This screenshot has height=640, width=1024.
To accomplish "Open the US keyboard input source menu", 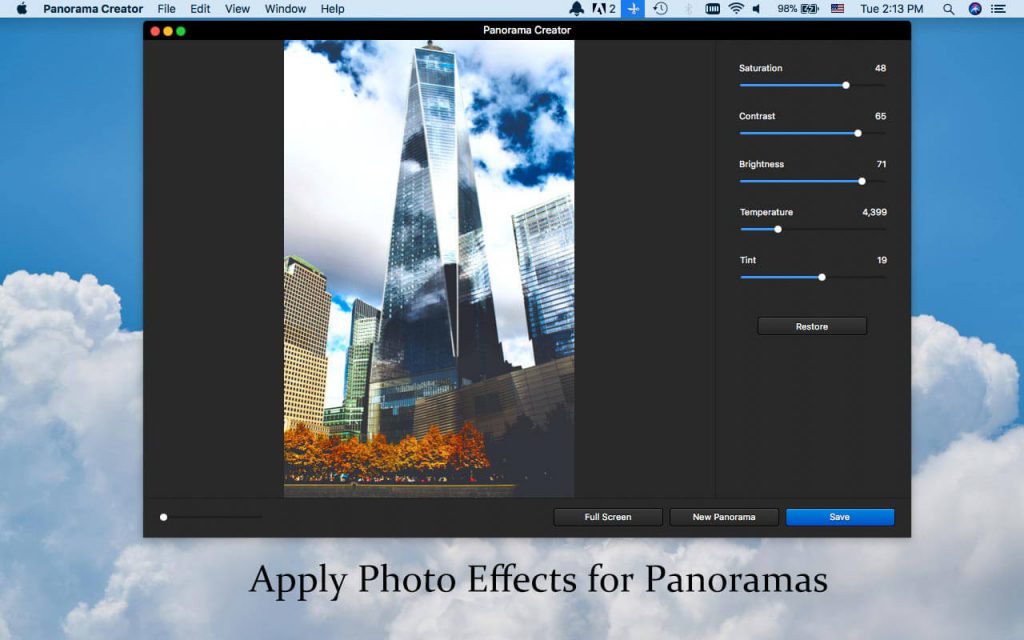I will 837,9.
